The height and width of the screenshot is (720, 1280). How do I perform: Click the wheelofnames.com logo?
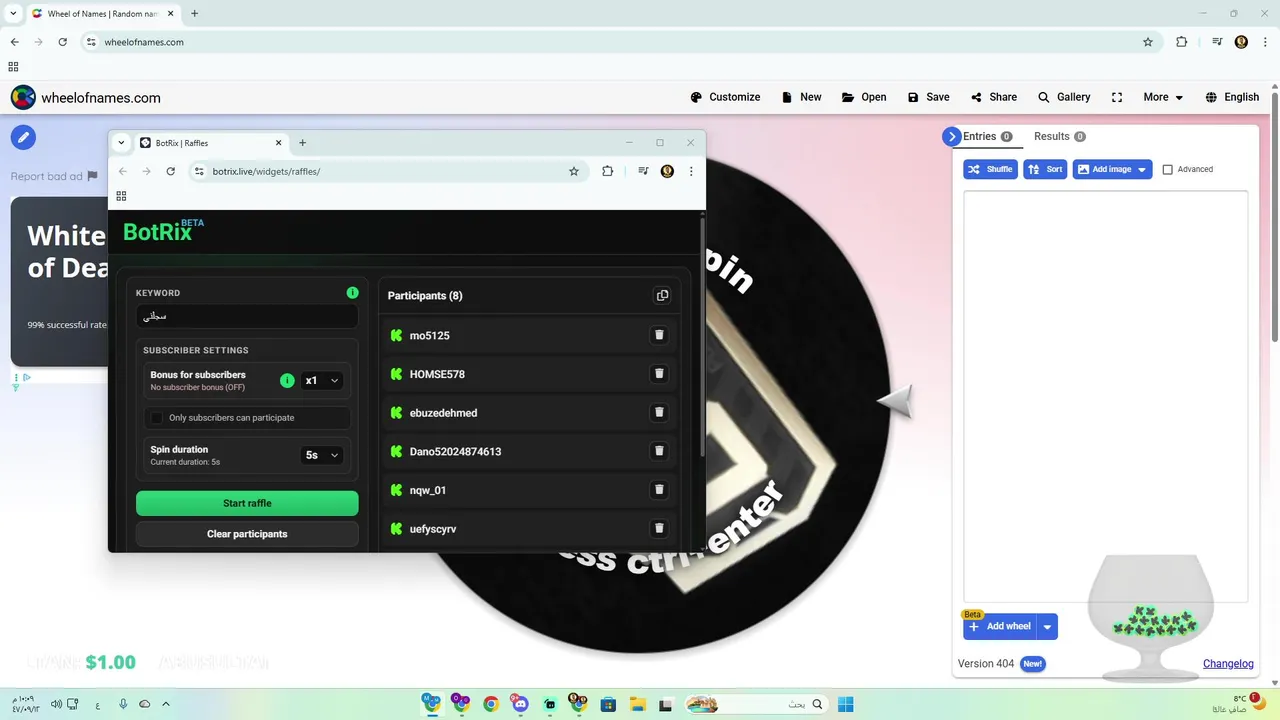click(x=85, y=97)
